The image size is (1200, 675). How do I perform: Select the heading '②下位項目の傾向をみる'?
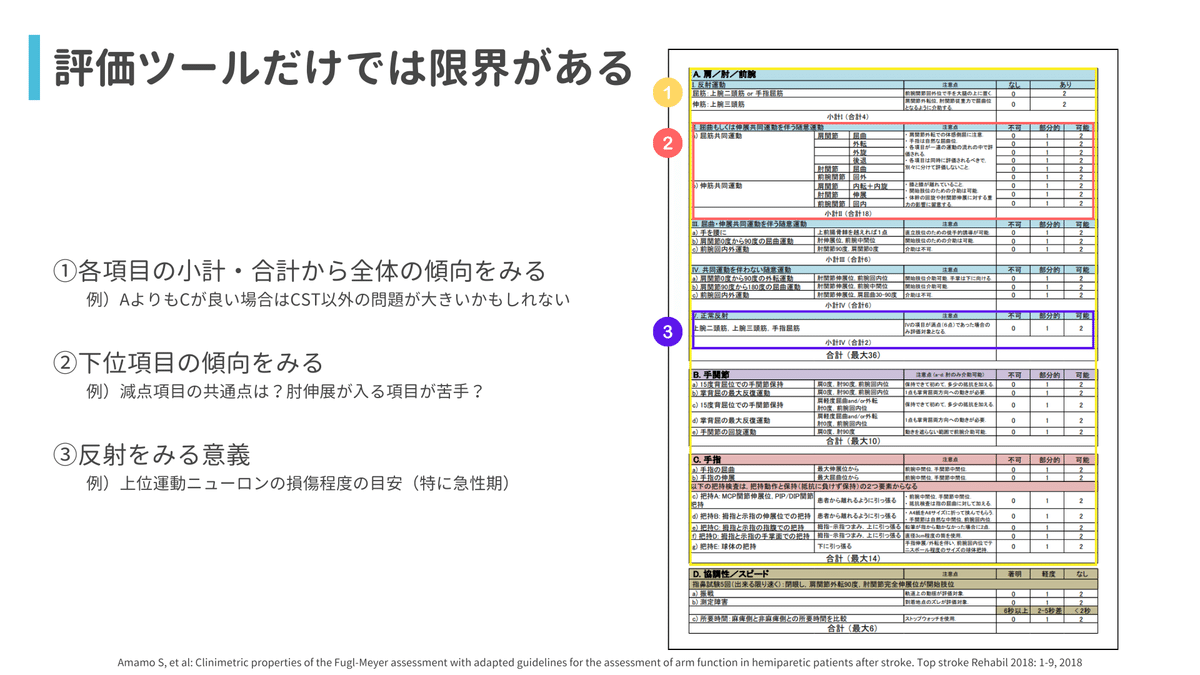188,362
